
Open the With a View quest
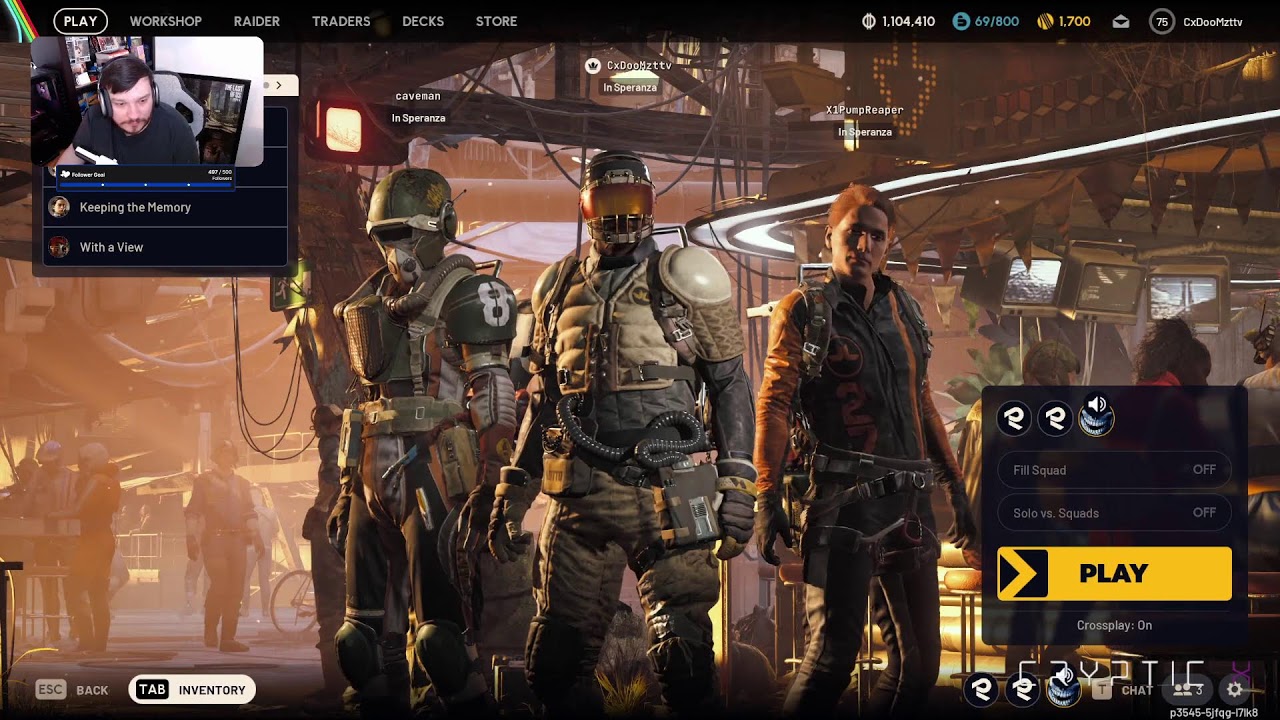(166, 247)
